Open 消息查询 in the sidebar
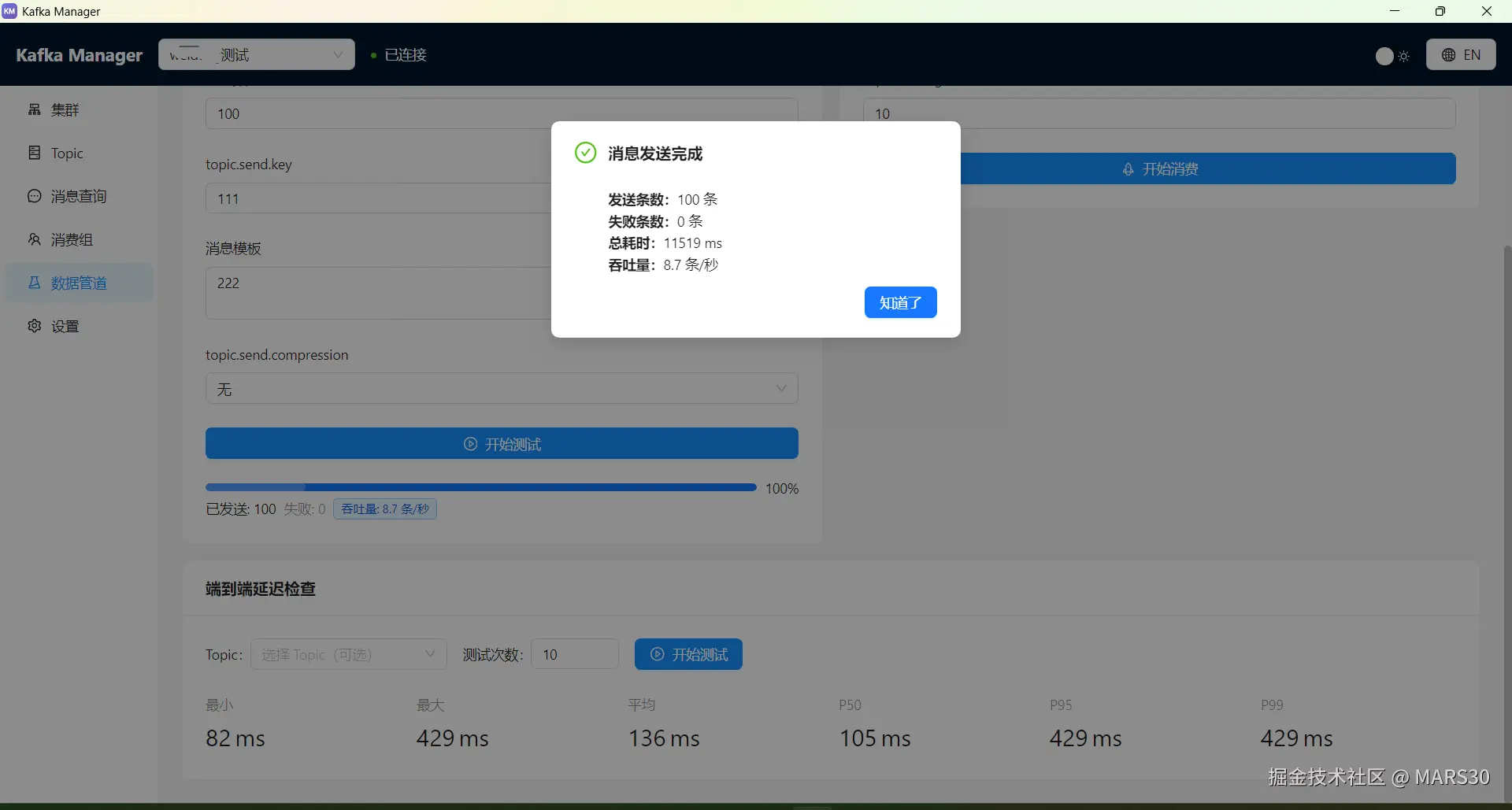The image size is (1512, 810). (79, 196)
